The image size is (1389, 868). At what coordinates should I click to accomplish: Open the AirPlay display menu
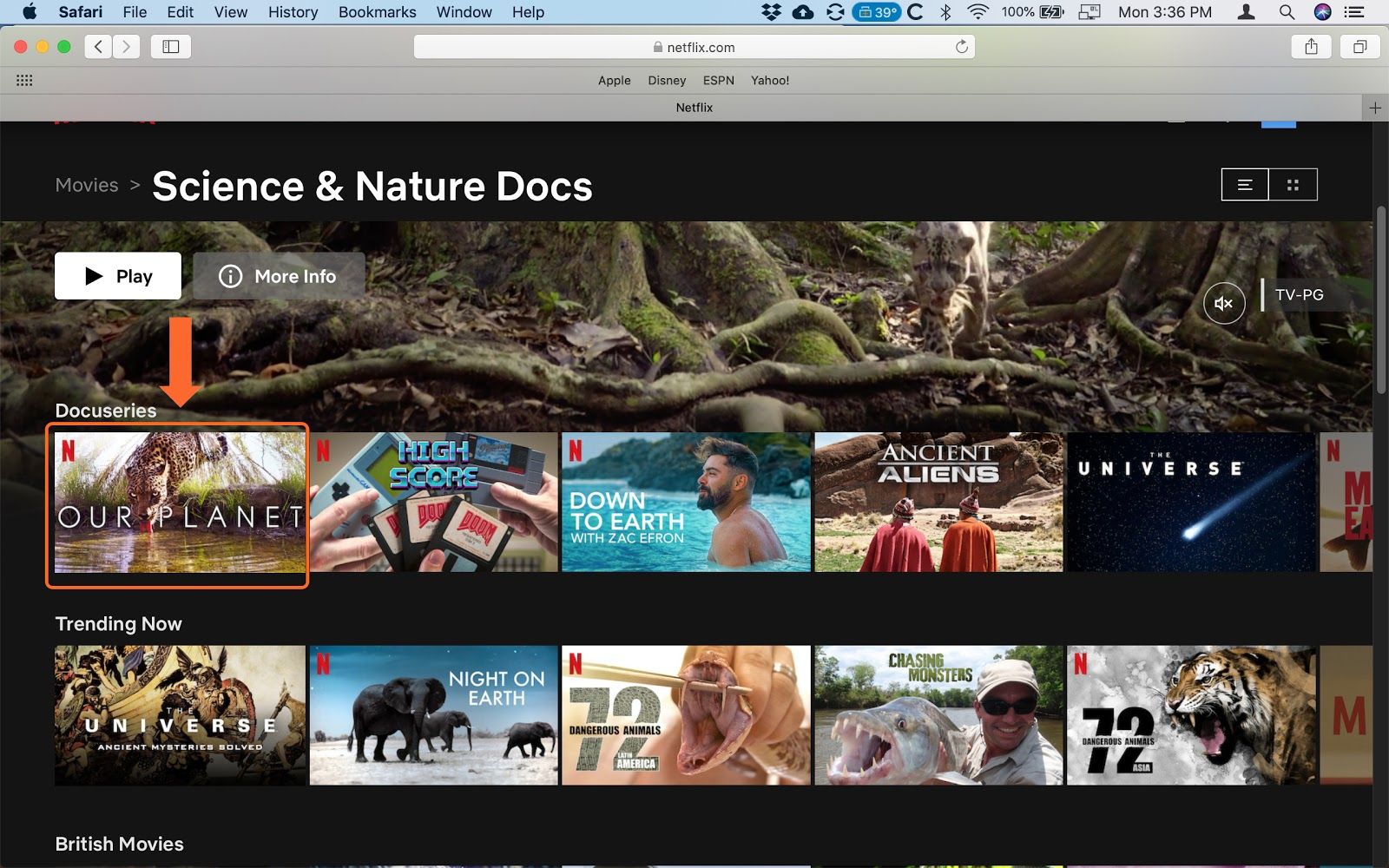coord(1089,11)
